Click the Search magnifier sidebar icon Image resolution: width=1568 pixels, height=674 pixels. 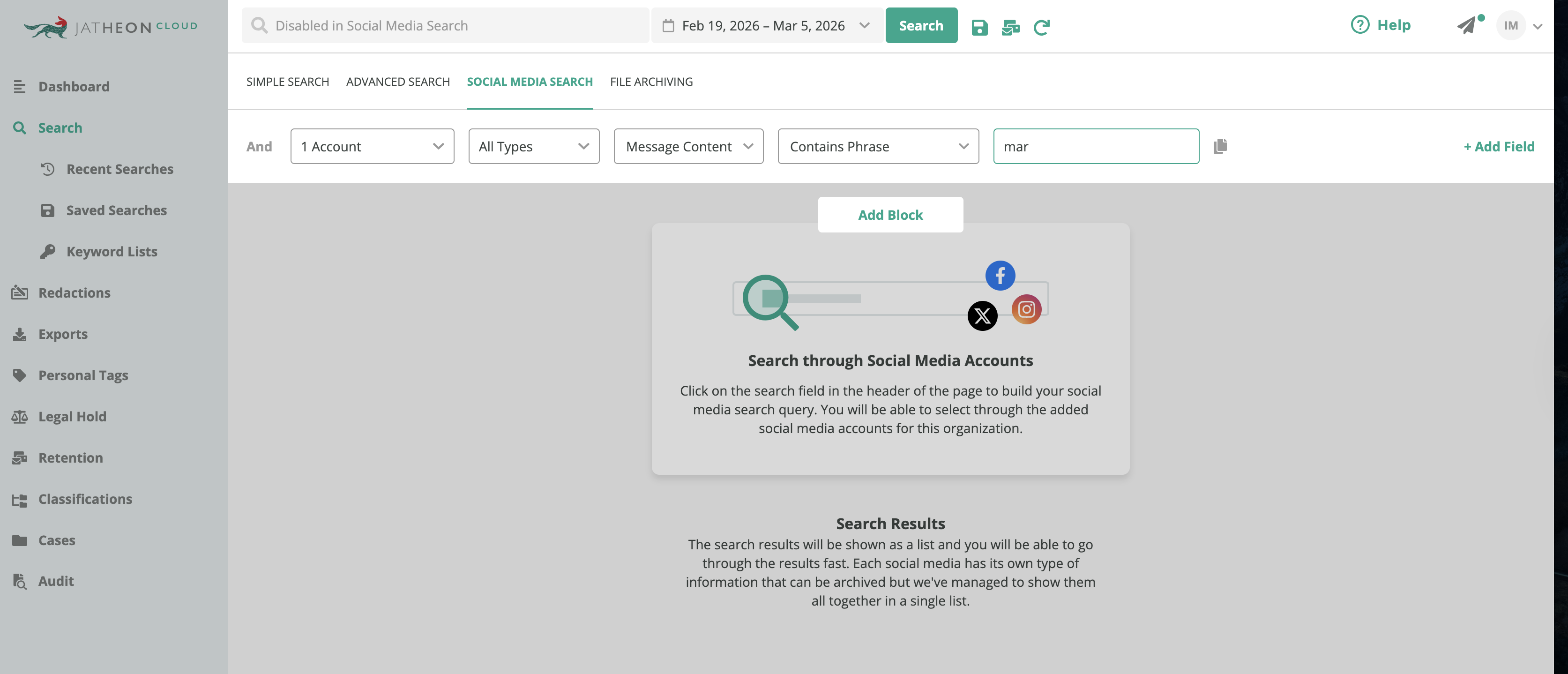pyautogui.click(x=20, y=128)
